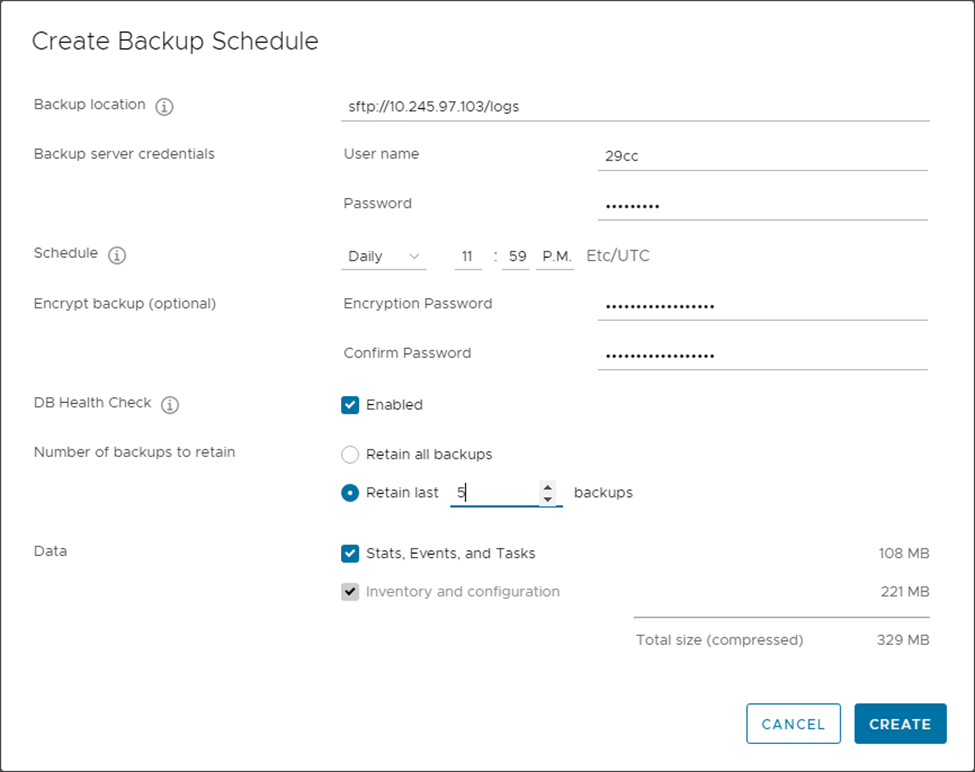Viewport: 975px width, 772px height.
Task: Increase retain count with up arrow
Action: (x=547, y=487)
